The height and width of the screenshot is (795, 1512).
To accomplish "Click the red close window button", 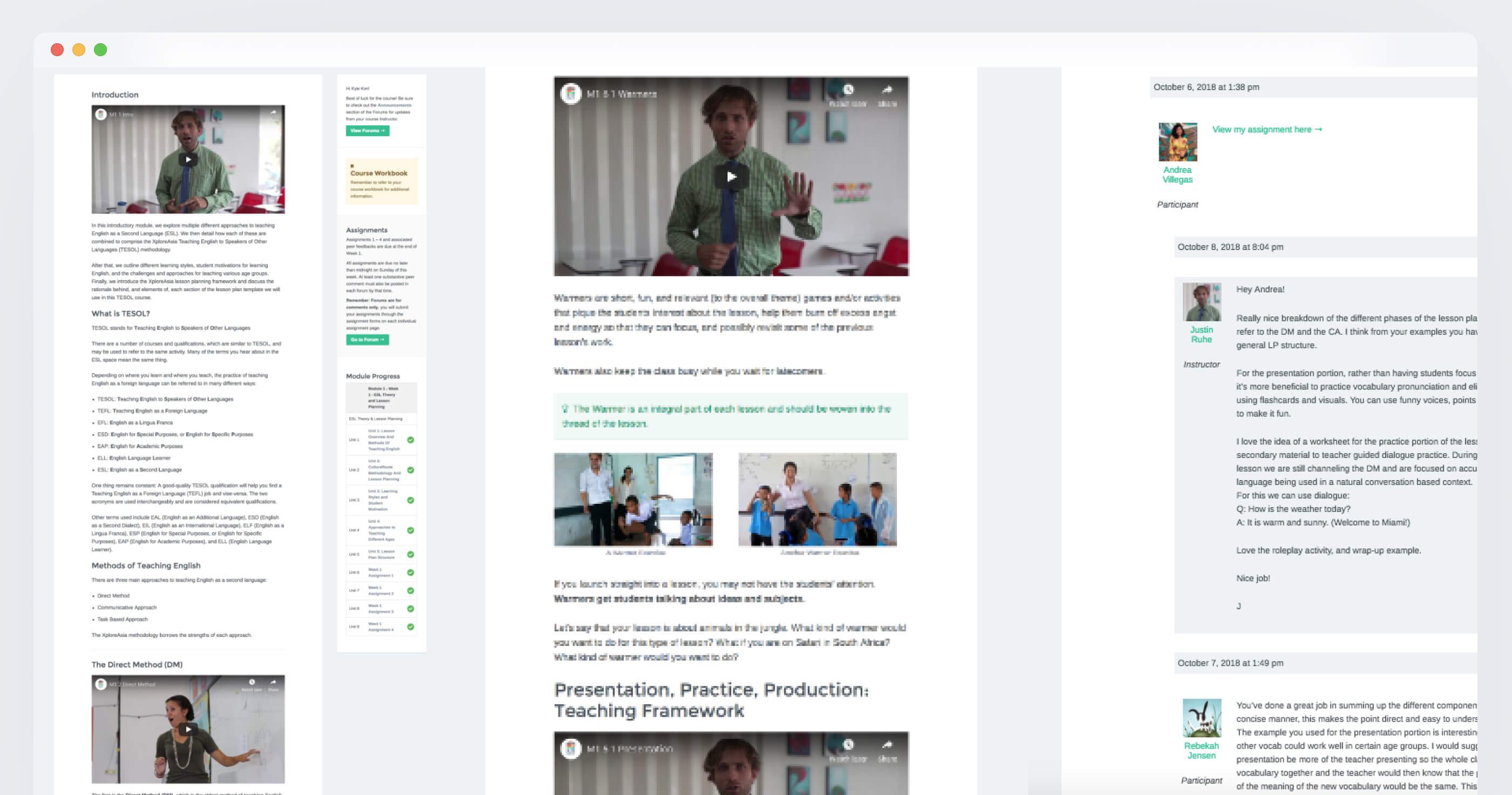I will coord(57,50).
